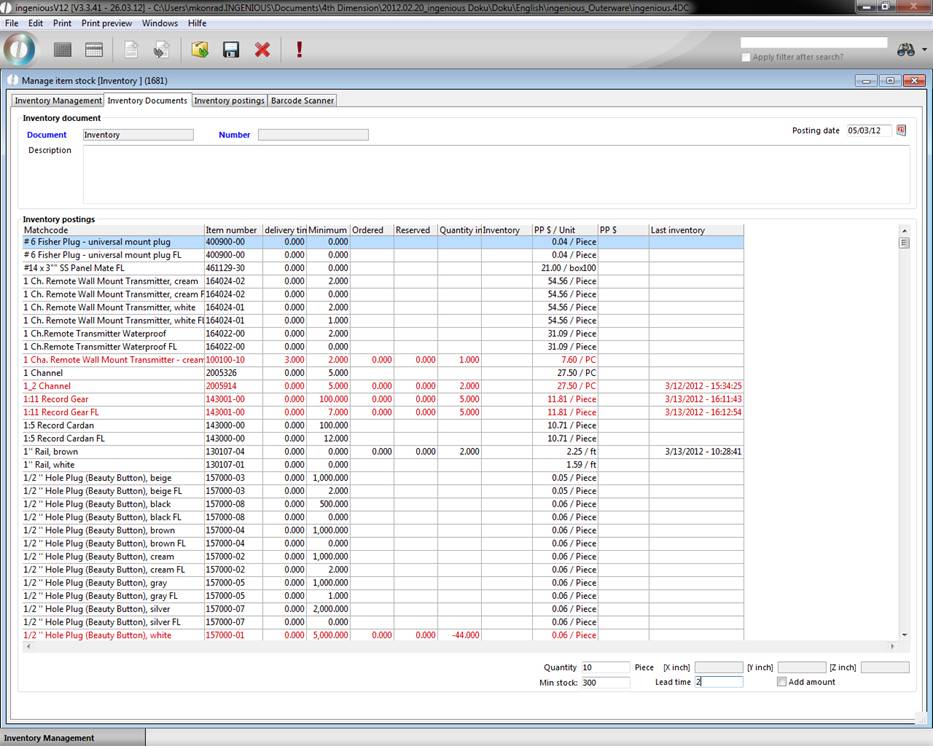Click the binoculars search icon

coord(906,50)
